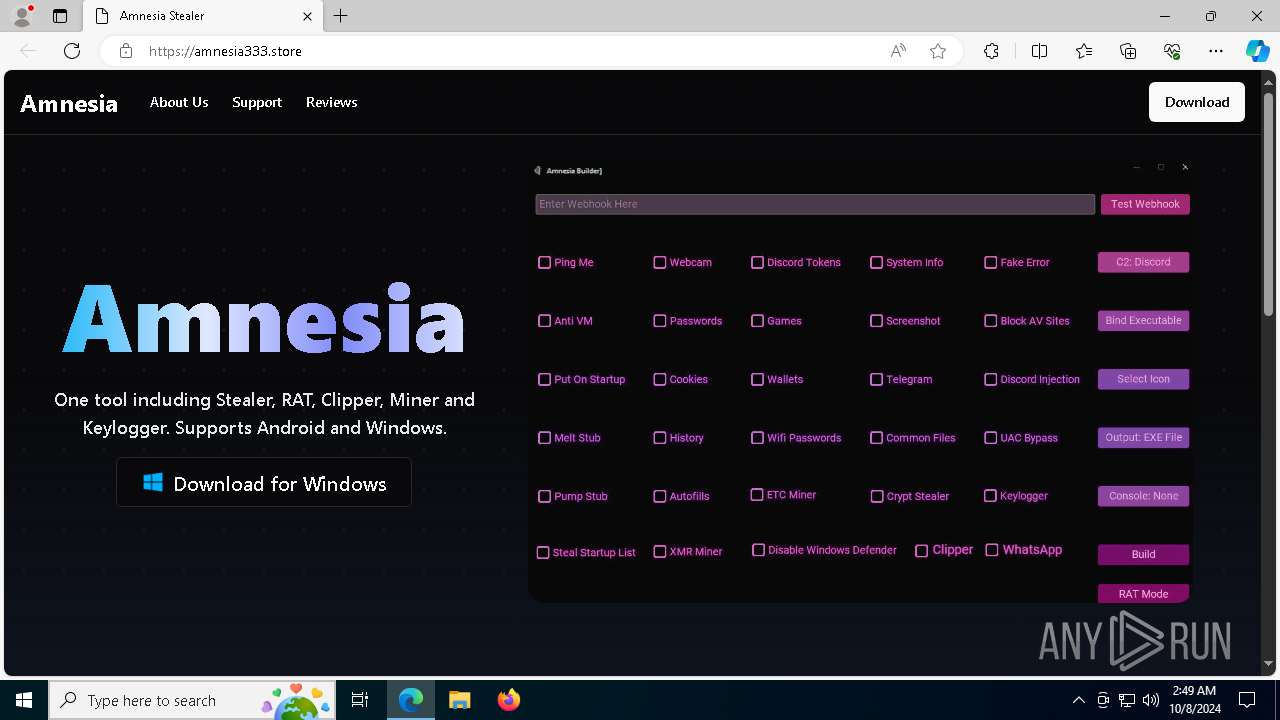The height and width of the screenshot is (720, 1280).
Task: Click the Select Icon button
Action: point(1143,379)
